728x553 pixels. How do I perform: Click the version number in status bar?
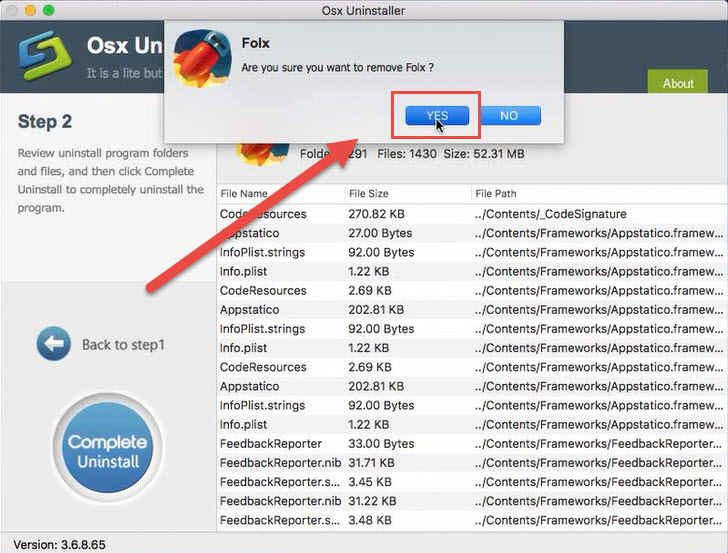point(59,545)
